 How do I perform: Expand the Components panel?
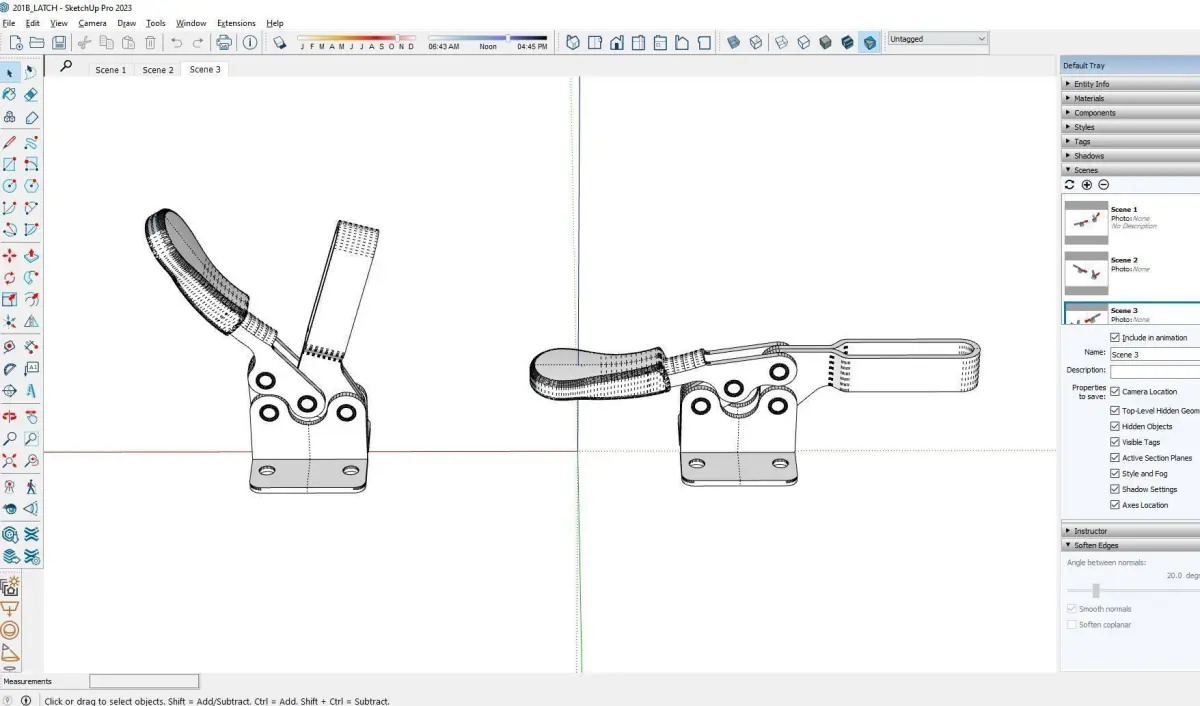pyautogui.click(x=1130, y=113)
